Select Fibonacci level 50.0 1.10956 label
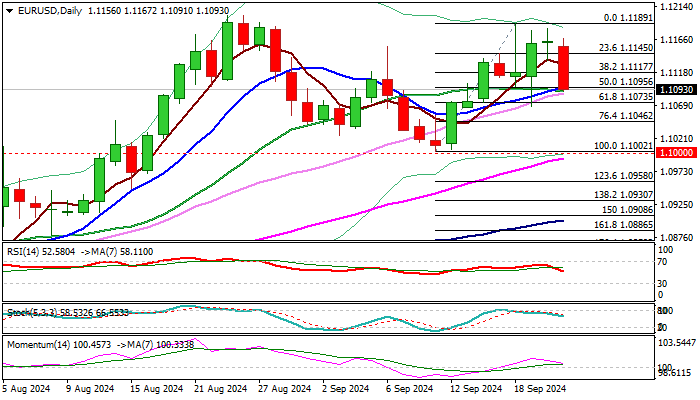700x400 pixels. [x=626, y=82]
